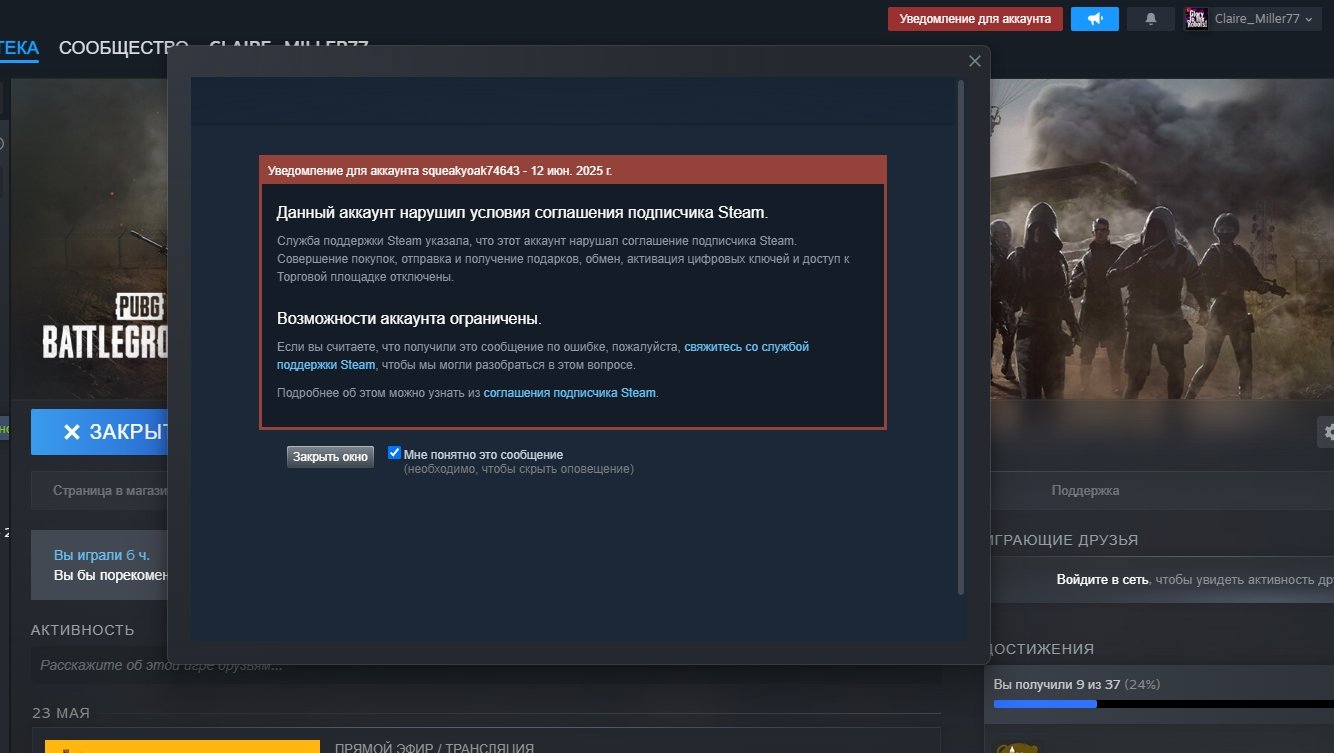This screenshot has height=753, width=1334.
Task: Click the Вы получили 9 из 37 text
Action: [1057, 685]
